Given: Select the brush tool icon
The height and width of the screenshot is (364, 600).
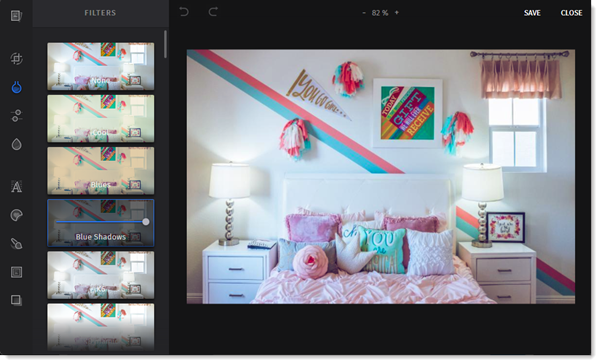Looking at the screenshot, I should (x=16, y=244).
